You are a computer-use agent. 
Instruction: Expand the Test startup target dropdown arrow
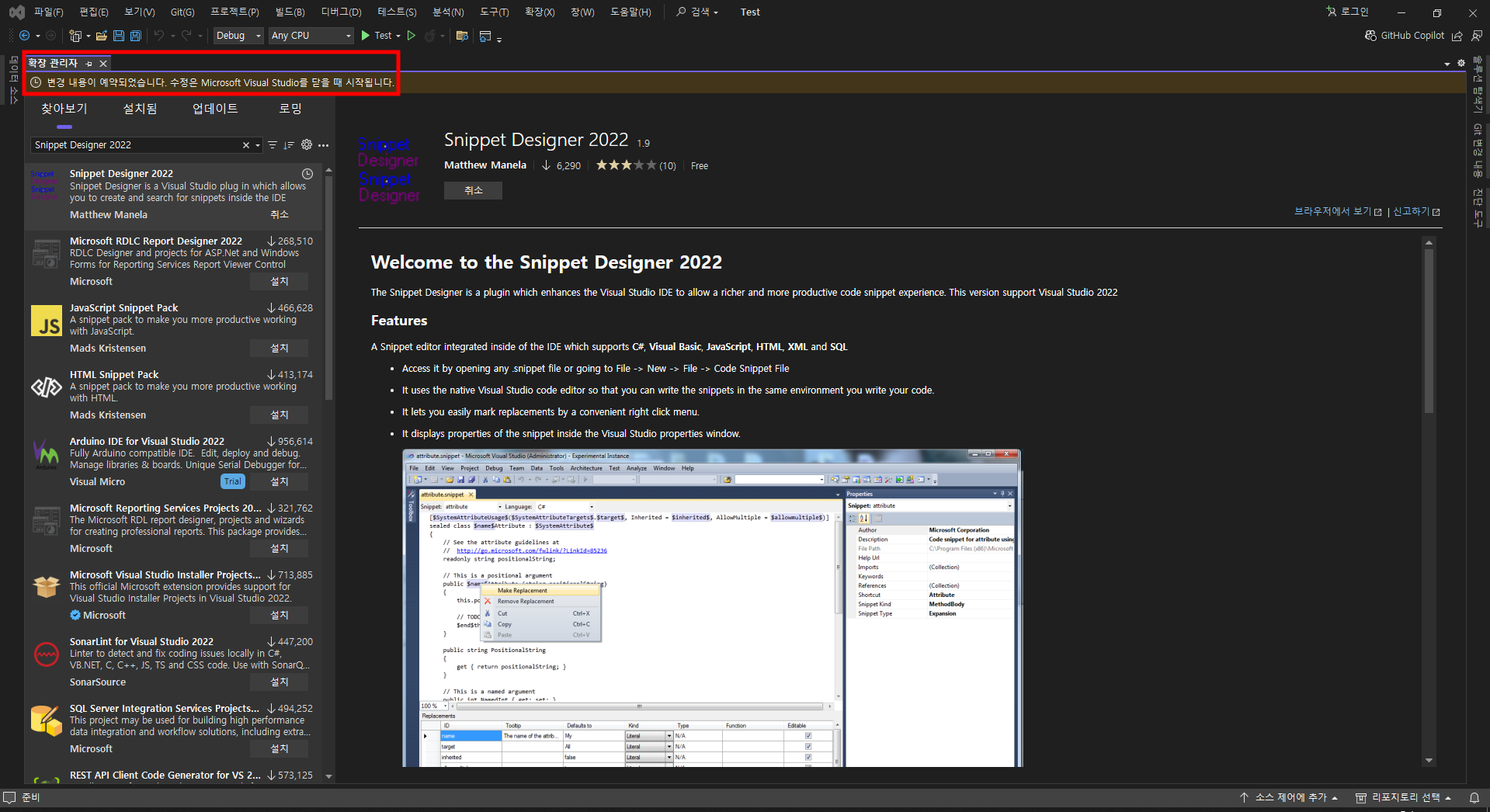pyautogui.click(x=398, y=36)
